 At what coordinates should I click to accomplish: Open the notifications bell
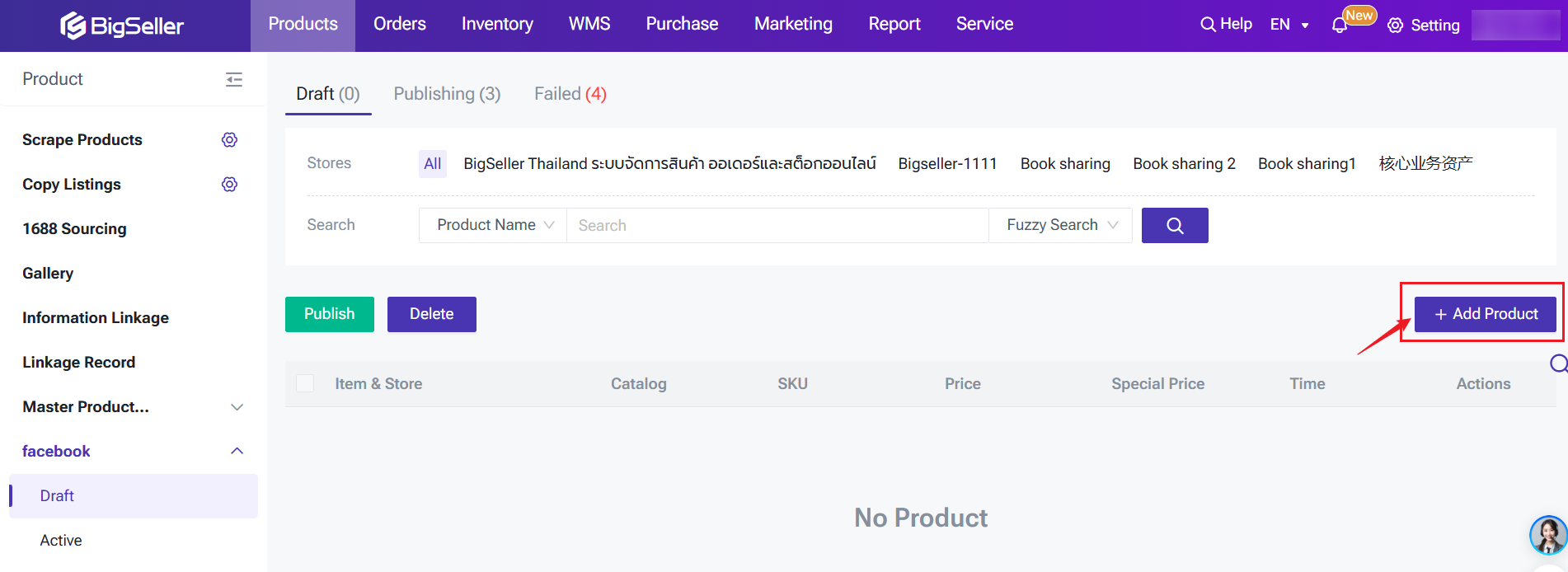tap(1340, 26)
